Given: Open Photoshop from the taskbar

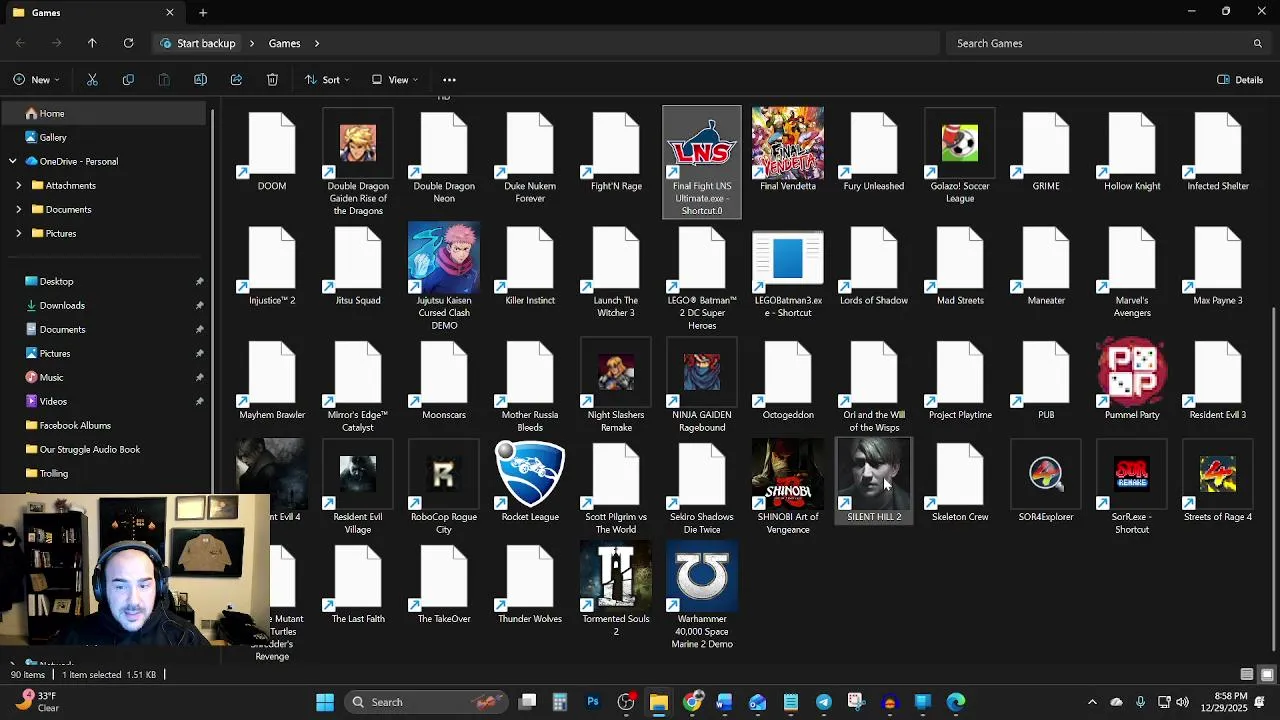Looking at the screenshot, I should [593, 702].
